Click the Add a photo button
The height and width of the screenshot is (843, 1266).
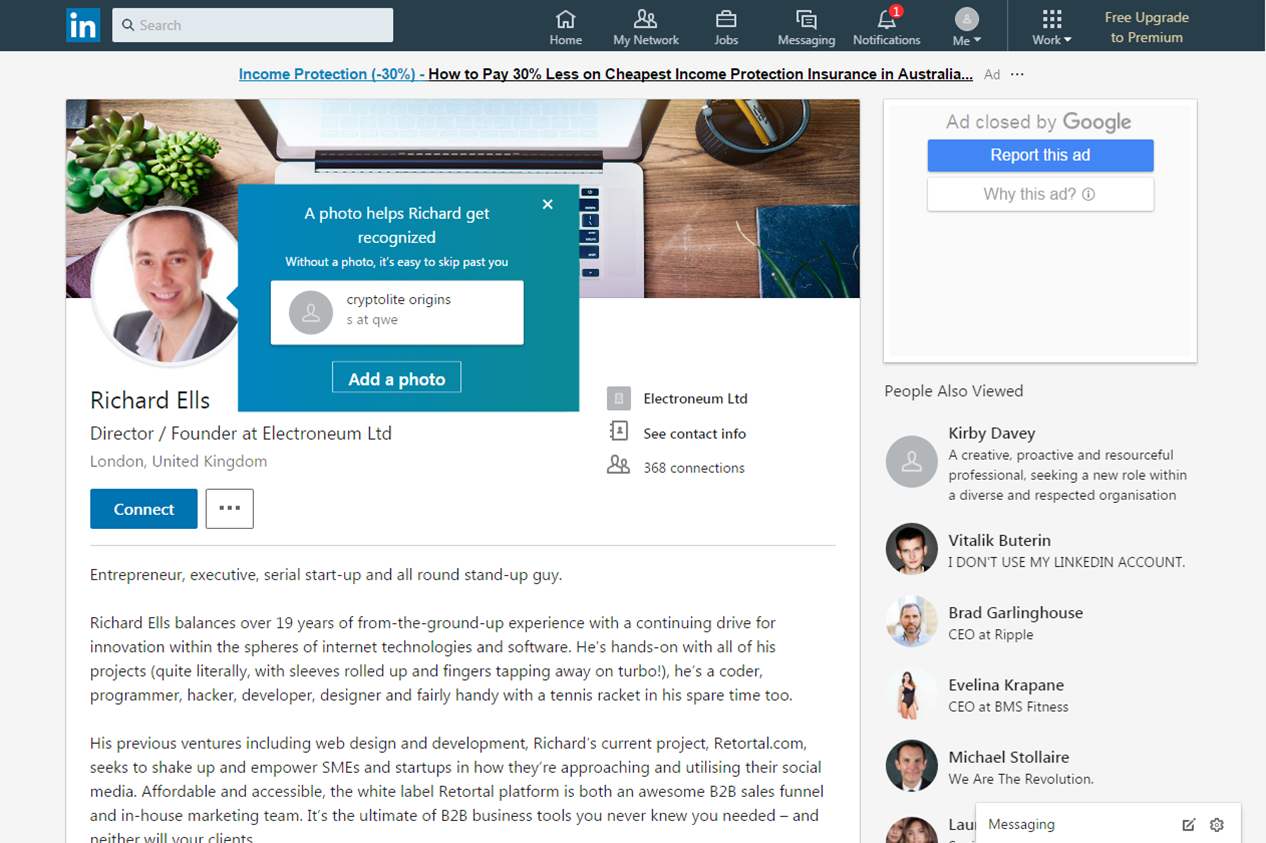tap(397, 378)
